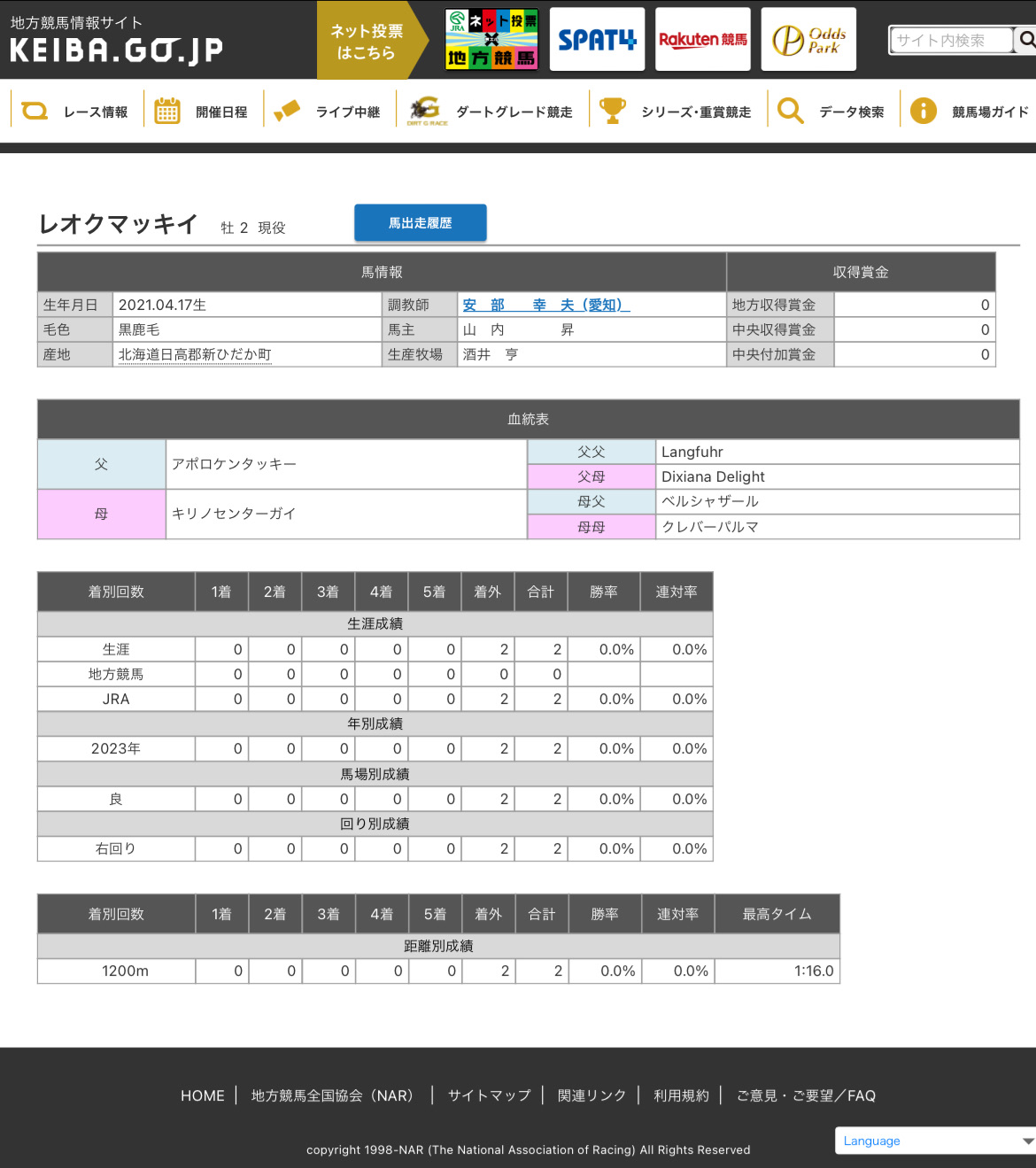
Task: Click the 生涯 row label
Action: click(116, 649)
